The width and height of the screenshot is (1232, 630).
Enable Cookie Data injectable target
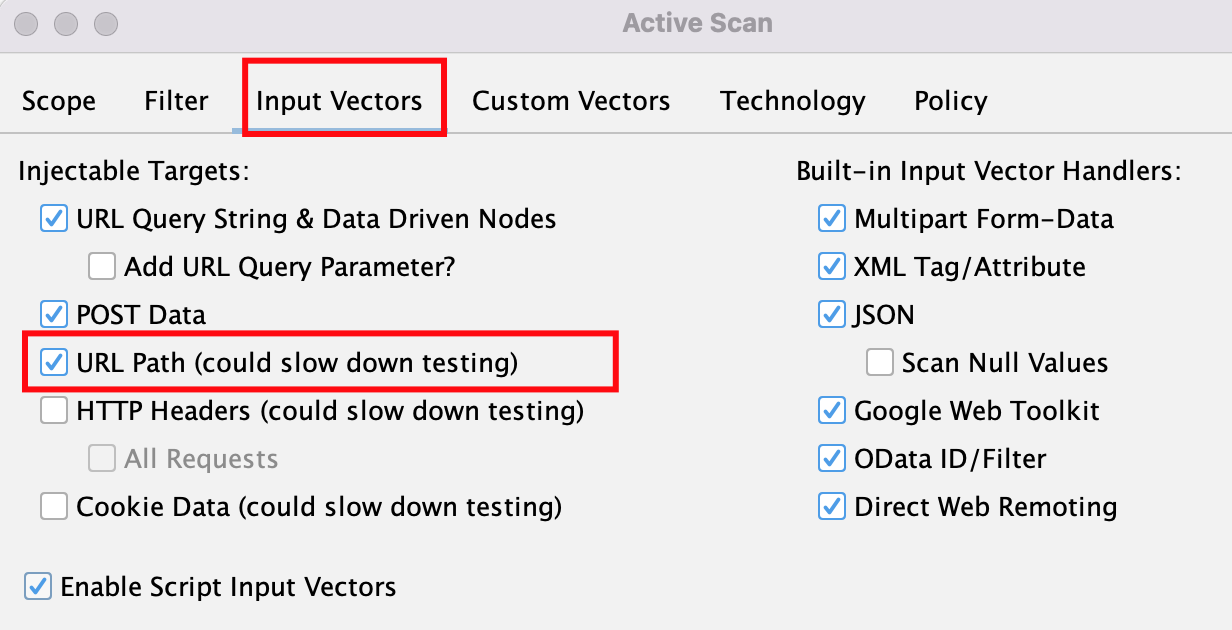[54, 507]
